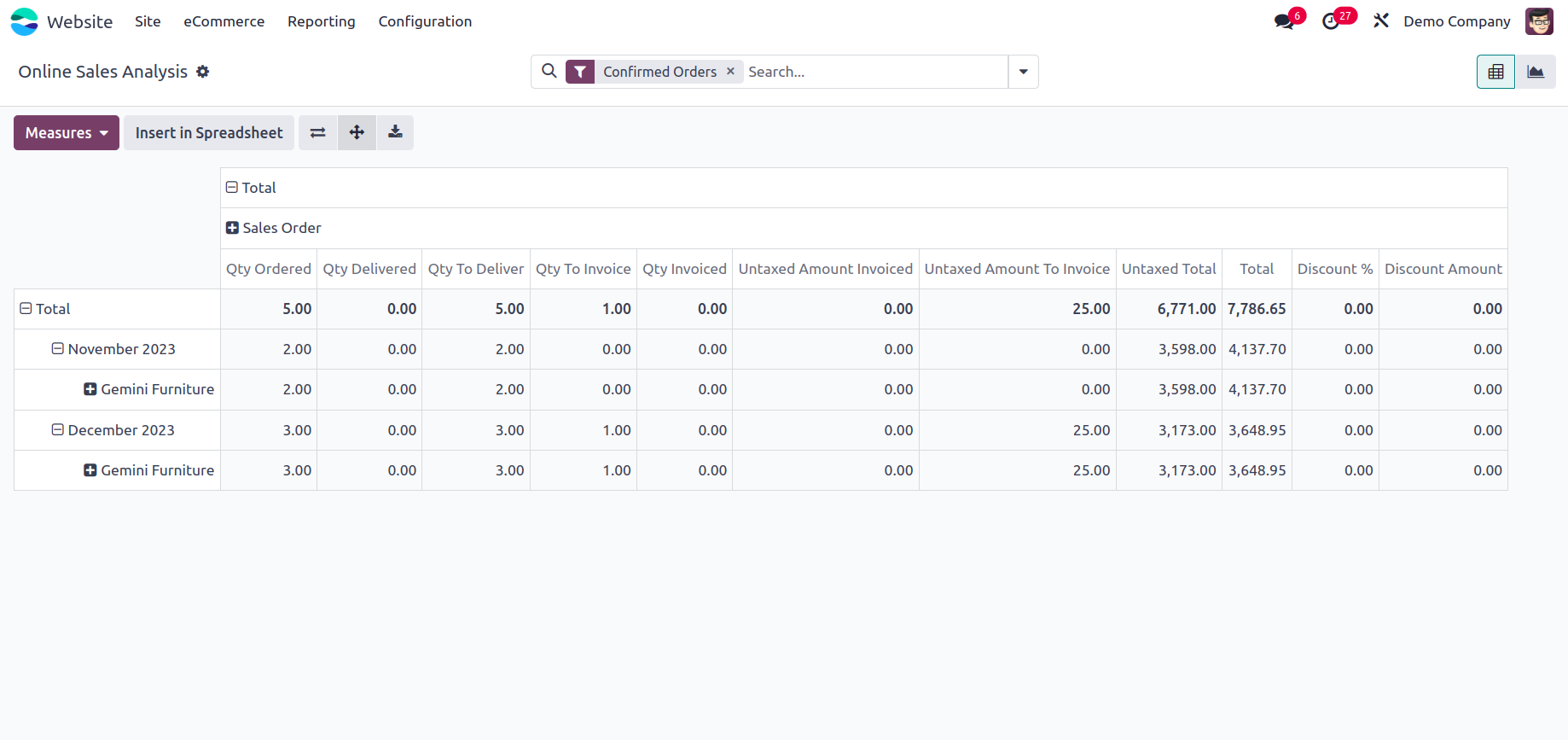The height and width of the screenshot is (740, 1568).
Task: Open the eCommerce menu
Action: [224, 21]
